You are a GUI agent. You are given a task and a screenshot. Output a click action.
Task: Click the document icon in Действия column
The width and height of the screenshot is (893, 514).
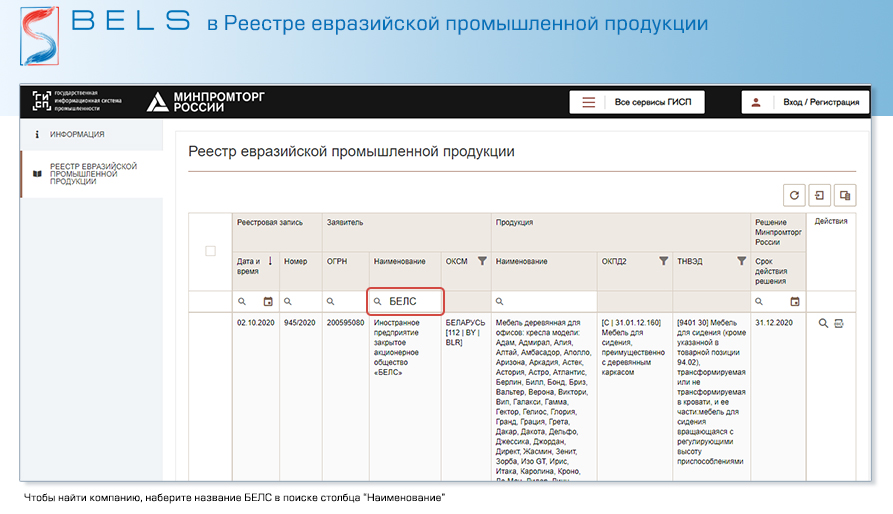click(x=839, y=323)
